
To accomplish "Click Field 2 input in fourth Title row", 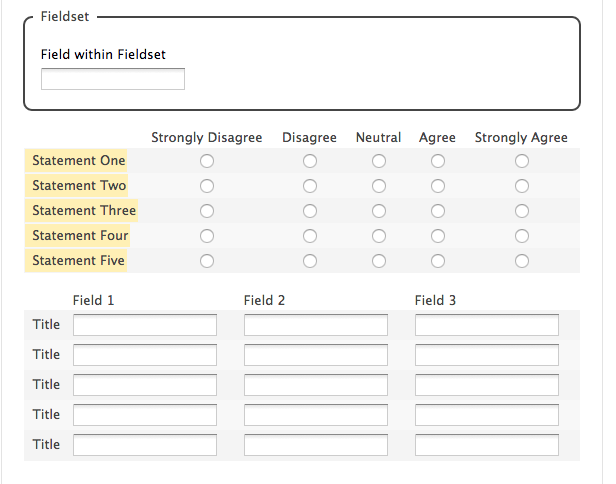I will click(x=315, y=415).
